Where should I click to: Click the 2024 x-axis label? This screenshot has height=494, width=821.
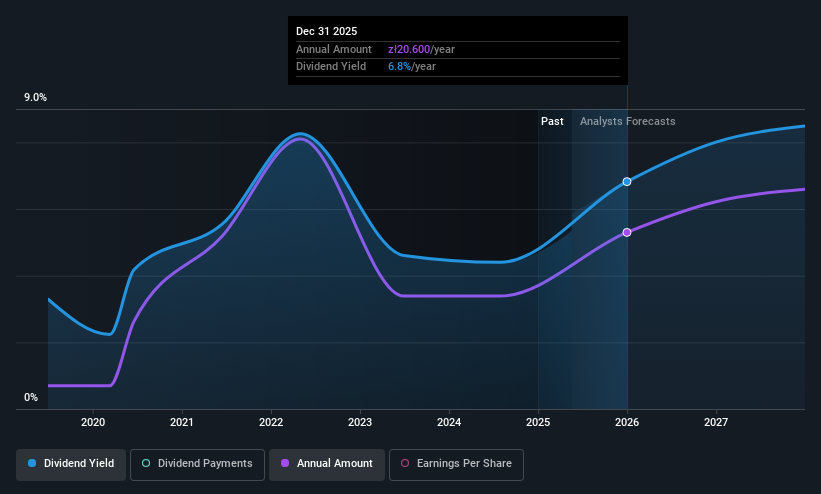tap(449, 422)
